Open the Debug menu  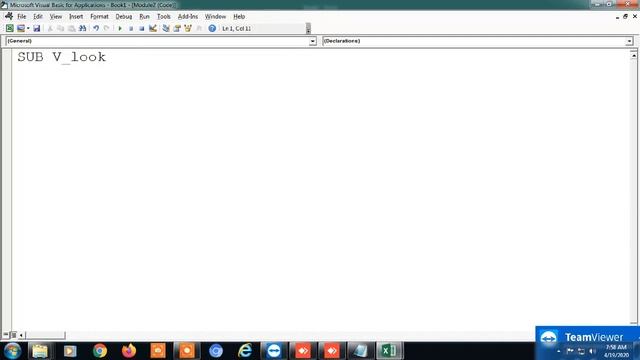point(124,16)
